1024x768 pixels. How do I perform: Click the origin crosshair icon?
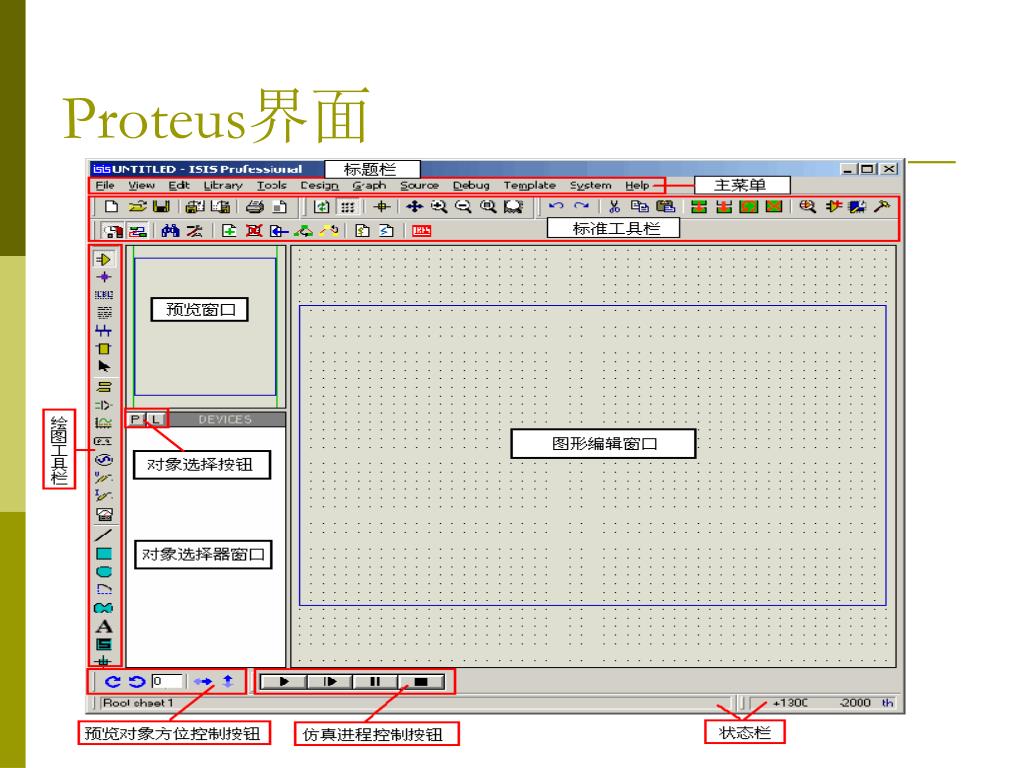click(381, 207)
